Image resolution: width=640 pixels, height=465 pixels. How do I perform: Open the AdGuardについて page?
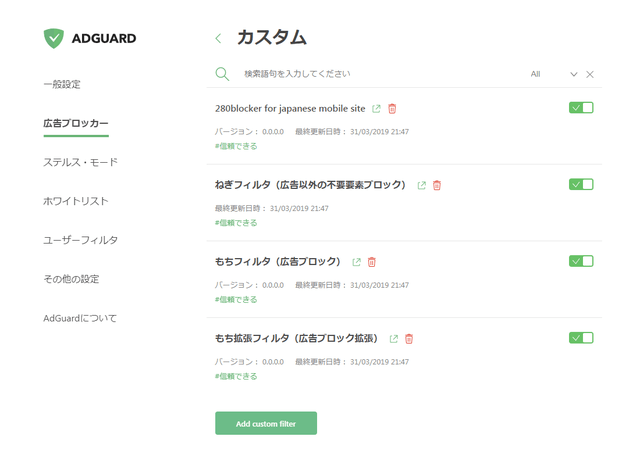click(x=80, y=318)
